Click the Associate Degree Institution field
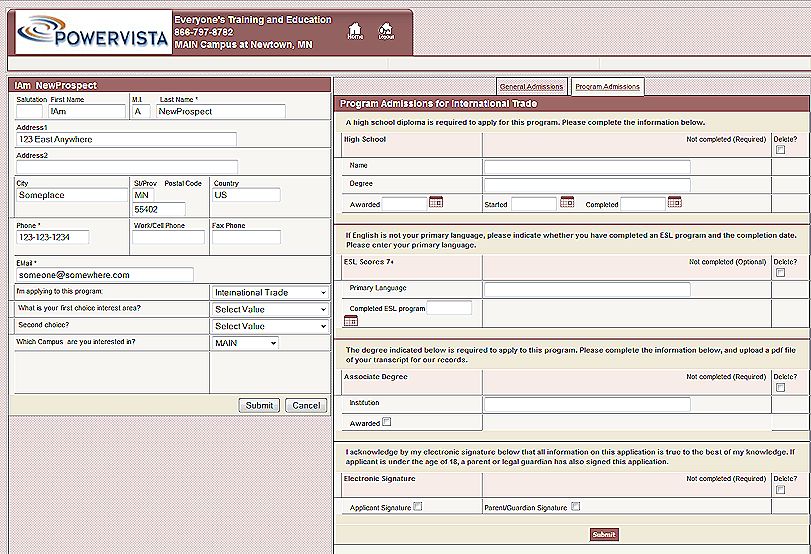This screenshot has width=811, height=554. pos(587,404)
